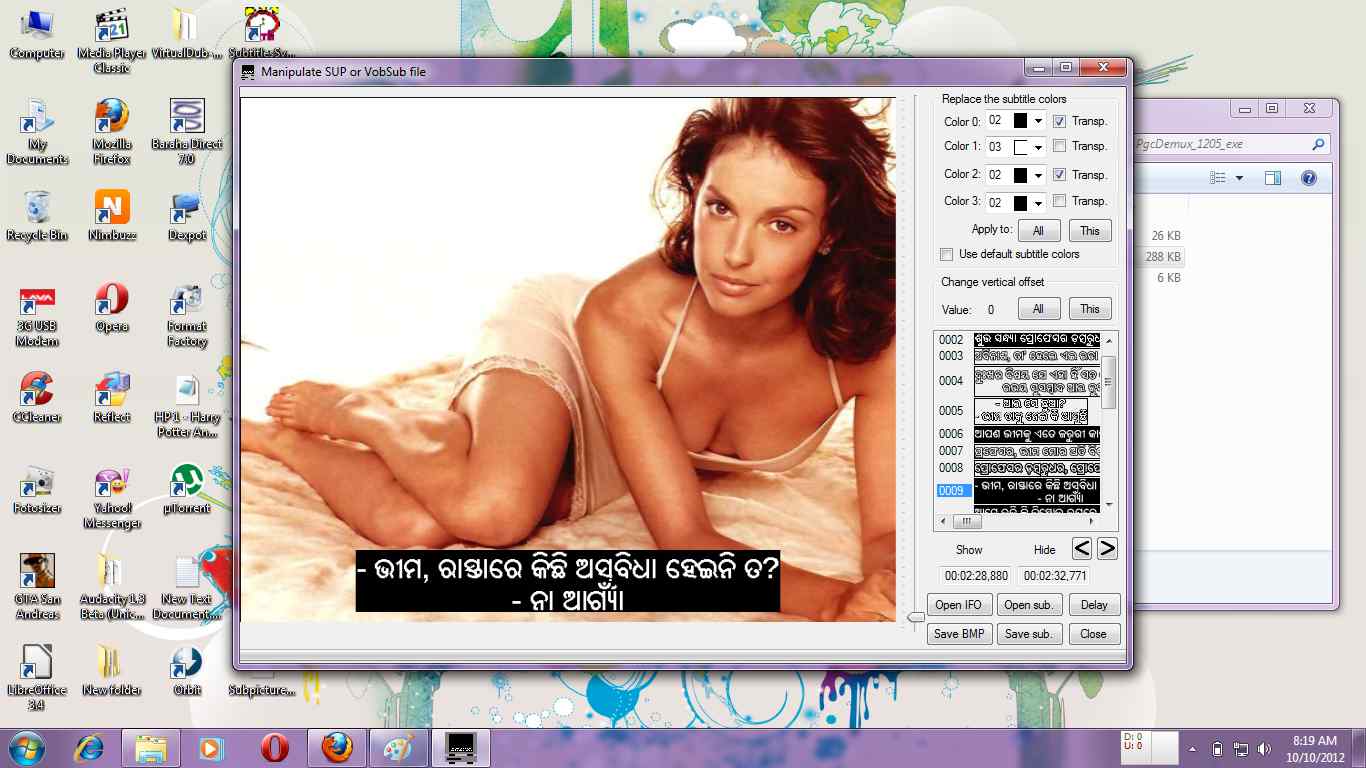This screenshot has width=1366, height=768.
Task: Click the Open IFO button
Action: [959, 605]
